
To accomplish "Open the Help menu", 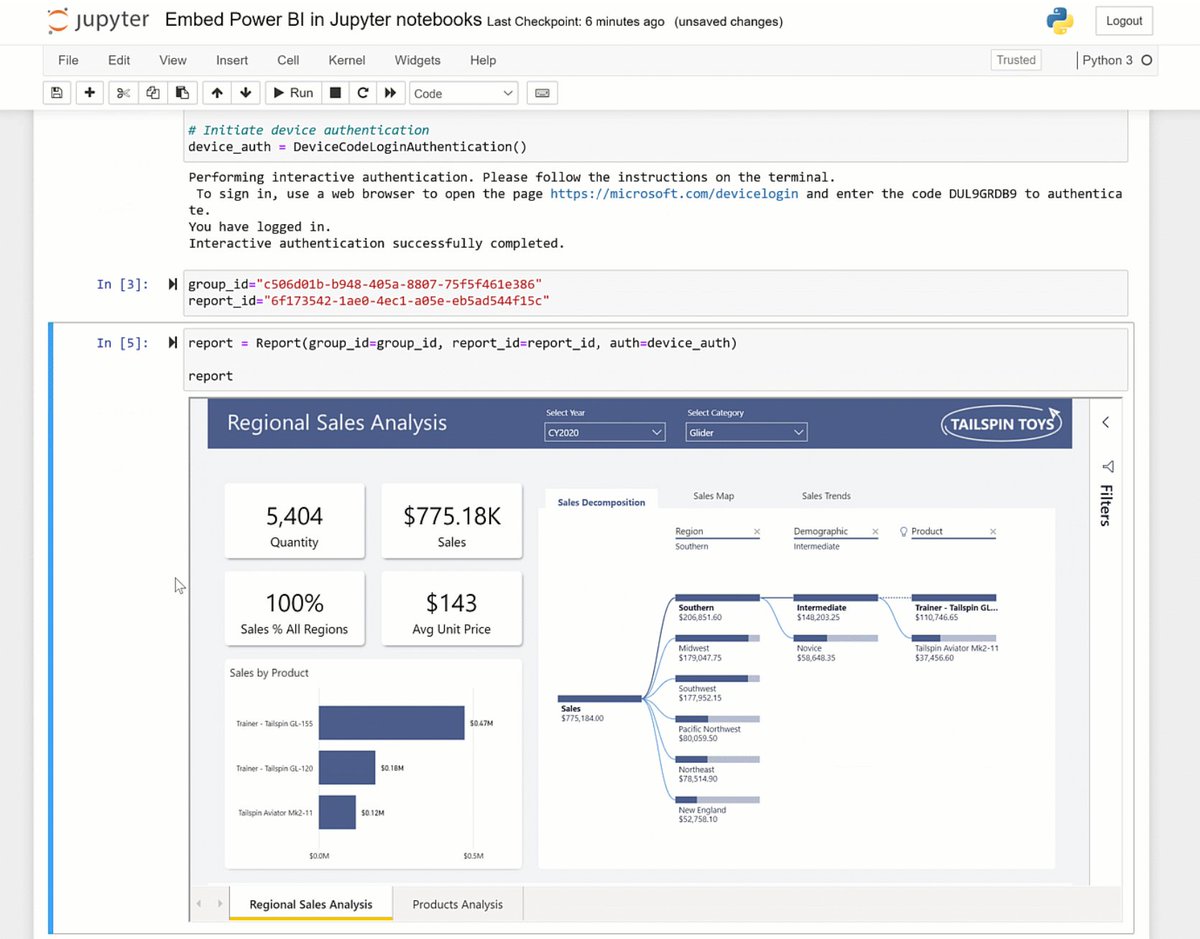I will pyautogui.click(x=483, y=60).
